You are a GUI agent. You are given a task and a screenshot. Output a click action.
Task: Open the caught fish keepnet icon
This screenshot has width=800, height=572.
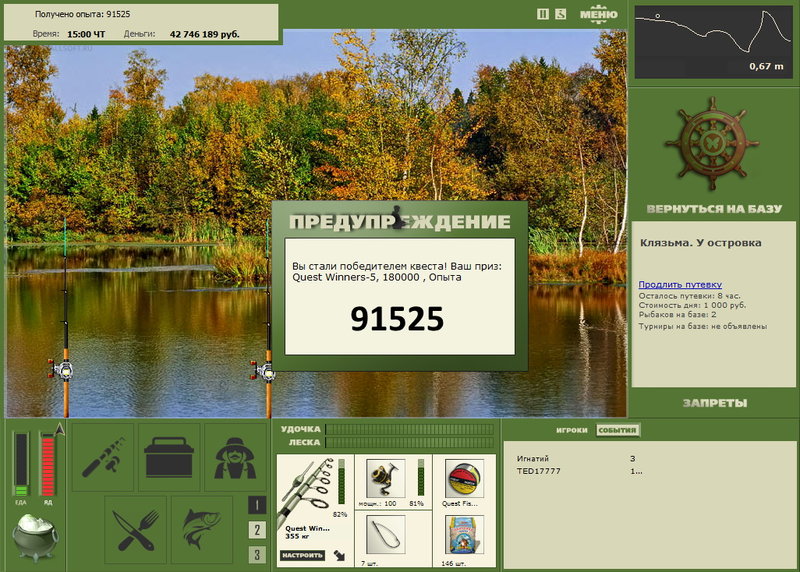(x=202, y=530)
